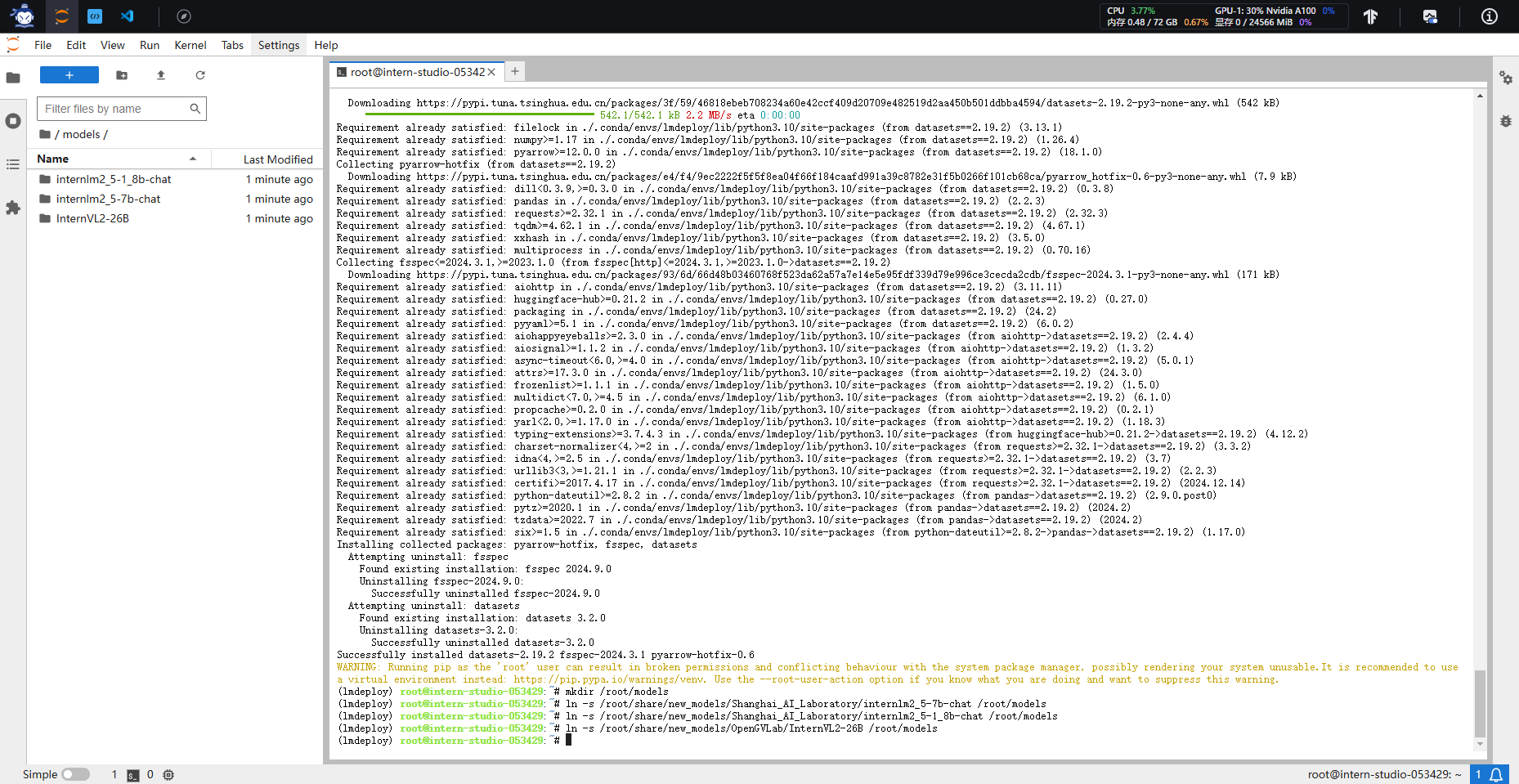Screen dimensions: 1519x784
Task: Toggle Simple interface mode switch
Action: point(75,774)
